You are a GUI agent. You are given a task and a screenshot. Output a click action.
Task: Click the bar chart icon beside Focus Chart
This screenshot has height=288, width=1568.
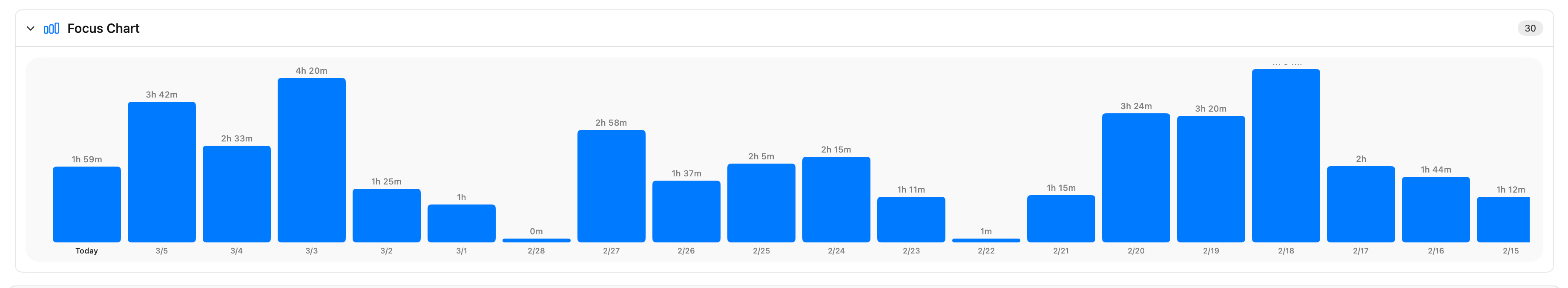click(x=52, y=29)
